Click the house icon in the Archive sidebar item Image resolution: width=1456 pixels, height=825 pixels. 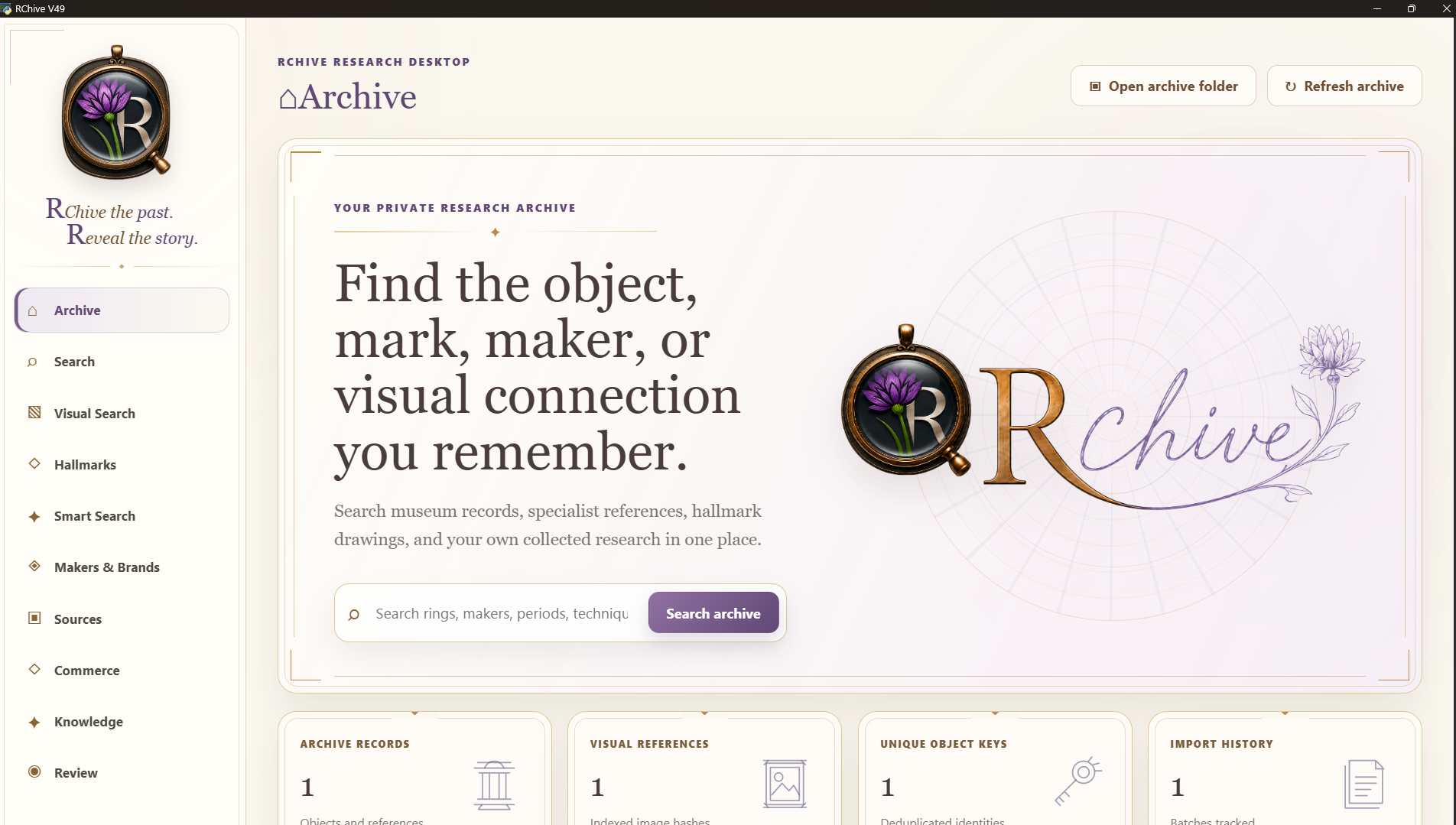(x=33, y=310)
